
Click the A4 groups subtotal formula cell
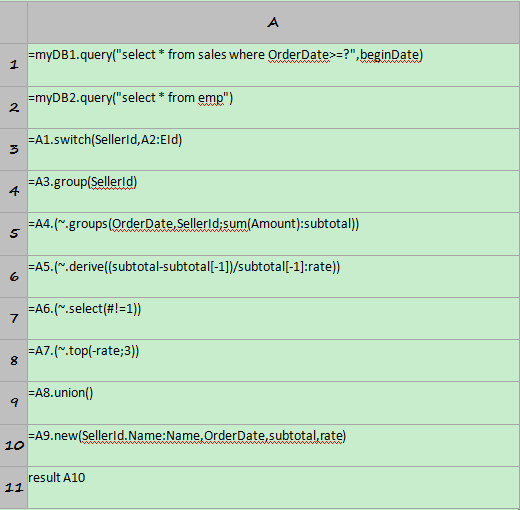(273, 234)
